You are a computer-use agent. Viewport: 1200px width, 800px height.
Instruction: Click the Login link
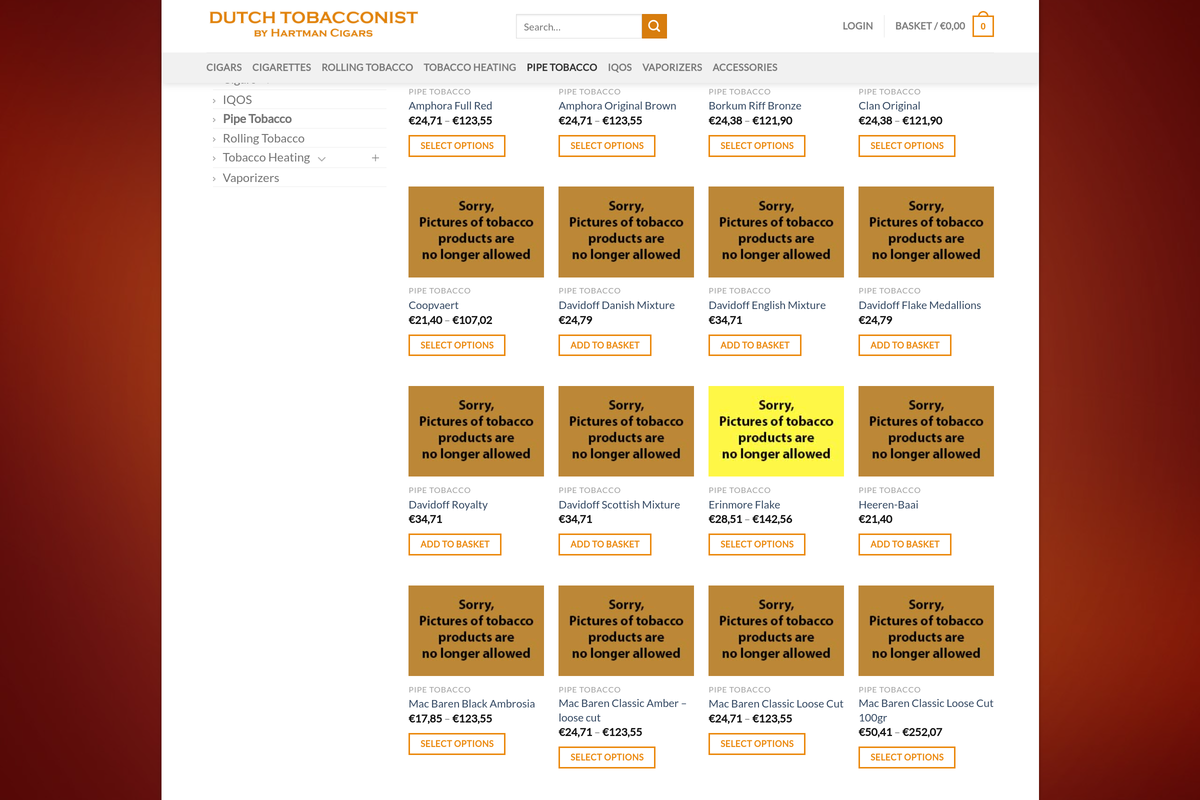click(858, 26)
